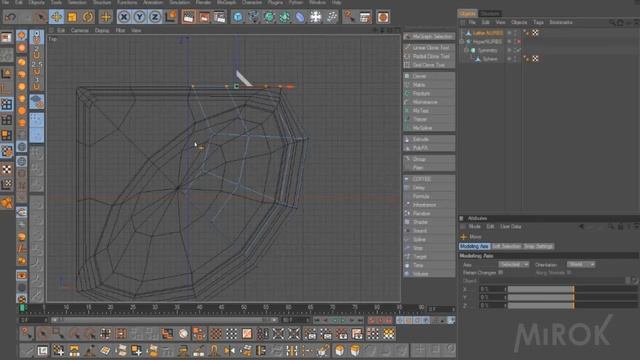
Task: Select Sphere object in tree
Action: tap(490, 59)
